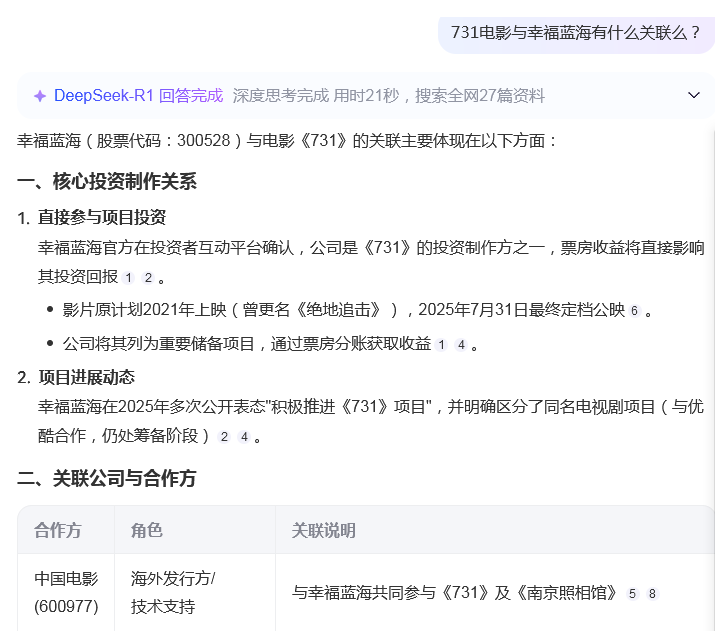Open citation 1 after 票房分账获取收益
Screen dimensions: 715x631
pos(441,345)
